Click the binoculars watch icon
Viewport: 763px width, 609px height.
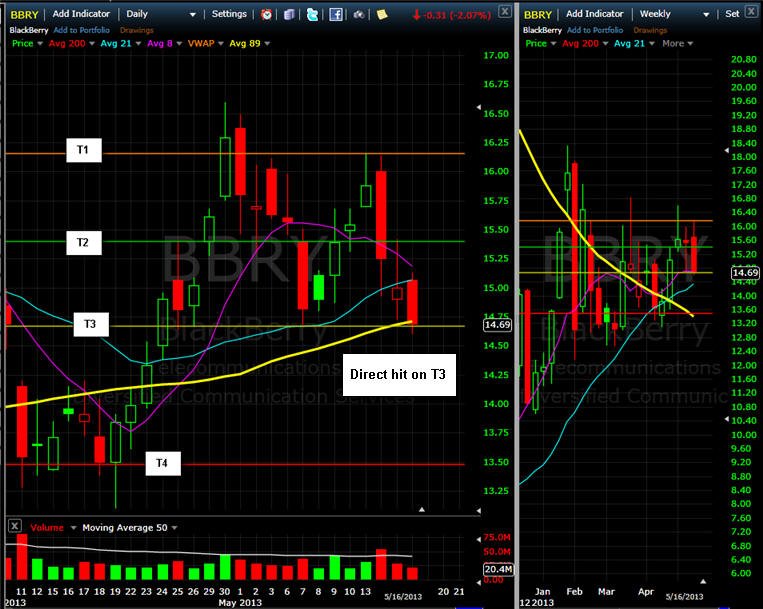tap(359, 15)
